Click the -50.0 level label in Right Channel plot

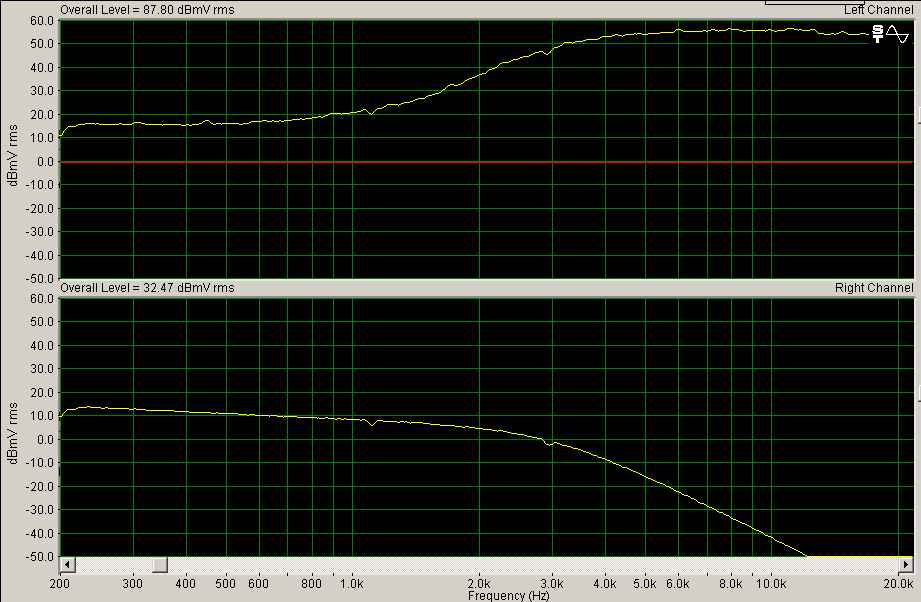point(42,556)
